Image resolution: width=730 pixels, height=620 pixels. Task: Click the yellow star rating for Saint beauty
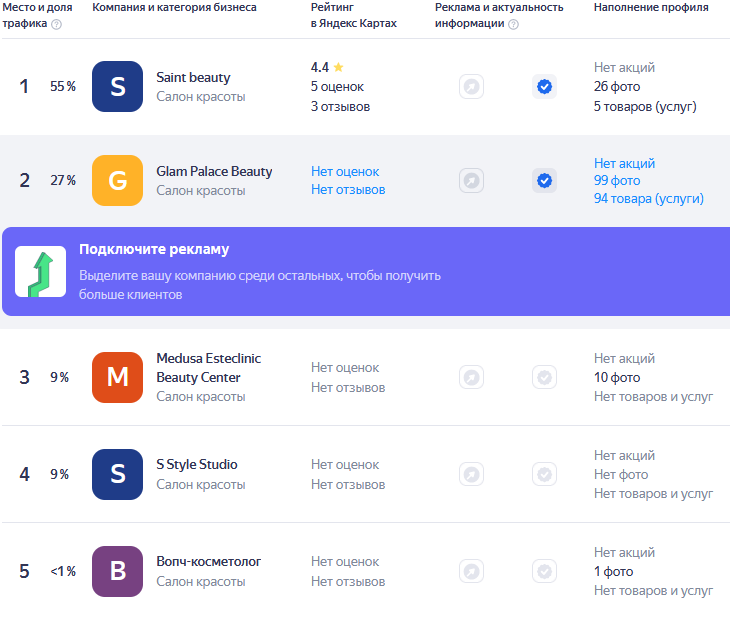pos(338,67)
